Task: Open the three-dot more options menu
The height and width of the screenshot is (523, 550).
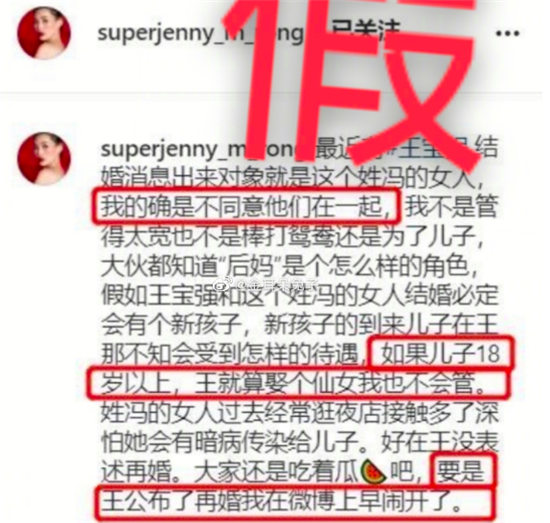Action: click(508, 34)
